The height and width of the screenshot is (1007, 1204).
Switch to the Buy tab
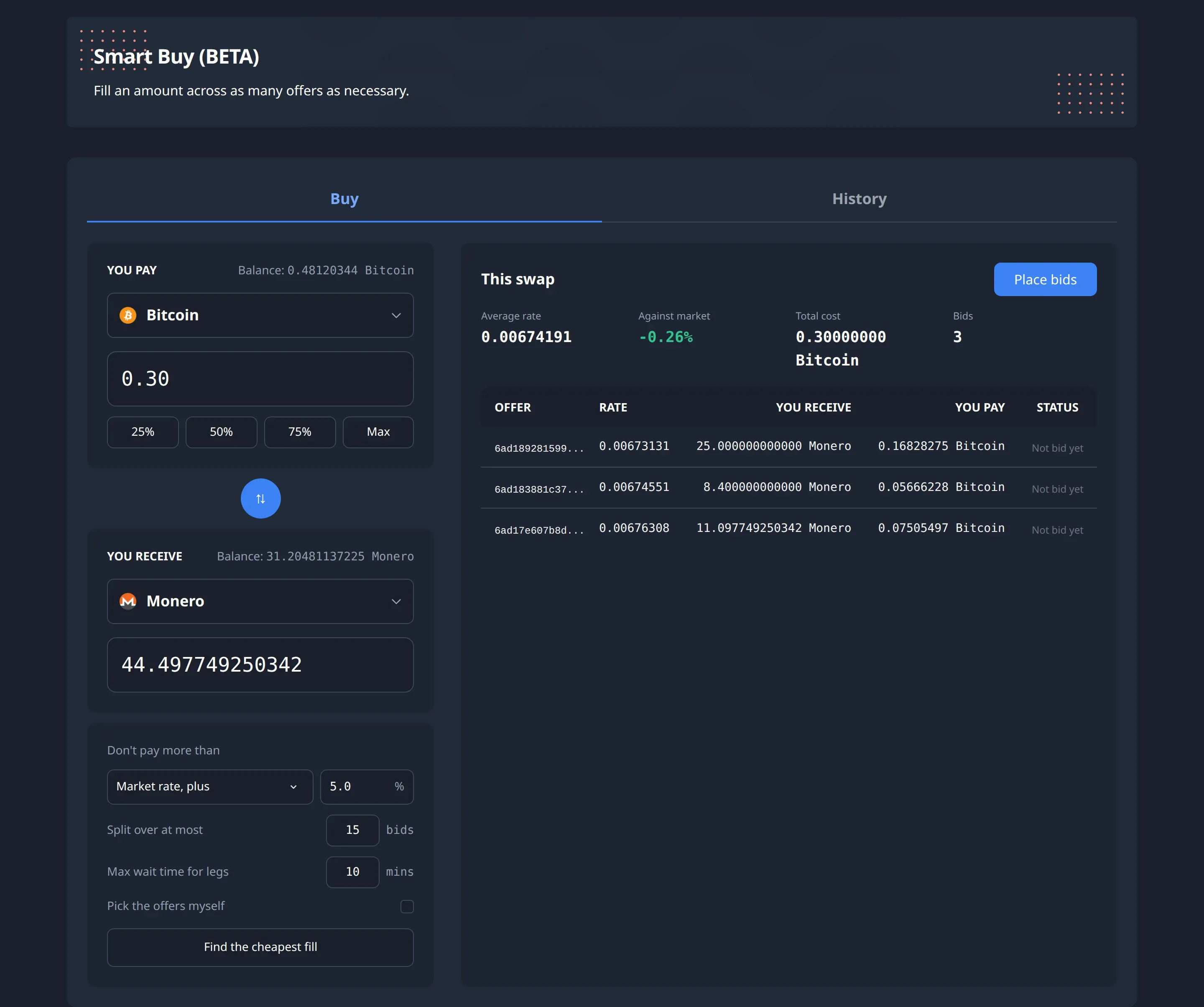344,198
